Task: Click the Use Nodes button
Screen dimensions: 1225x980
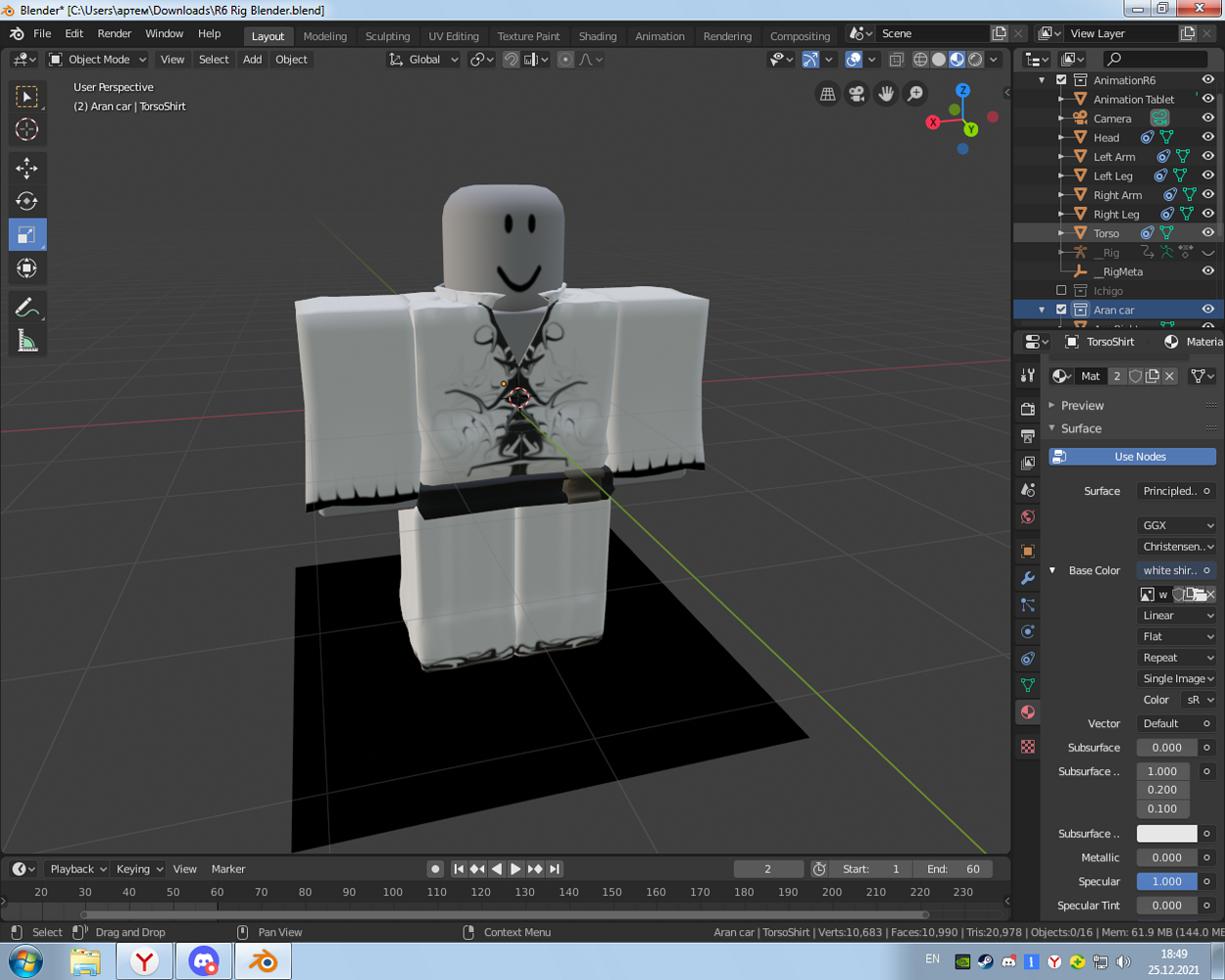Action: 1132,456
